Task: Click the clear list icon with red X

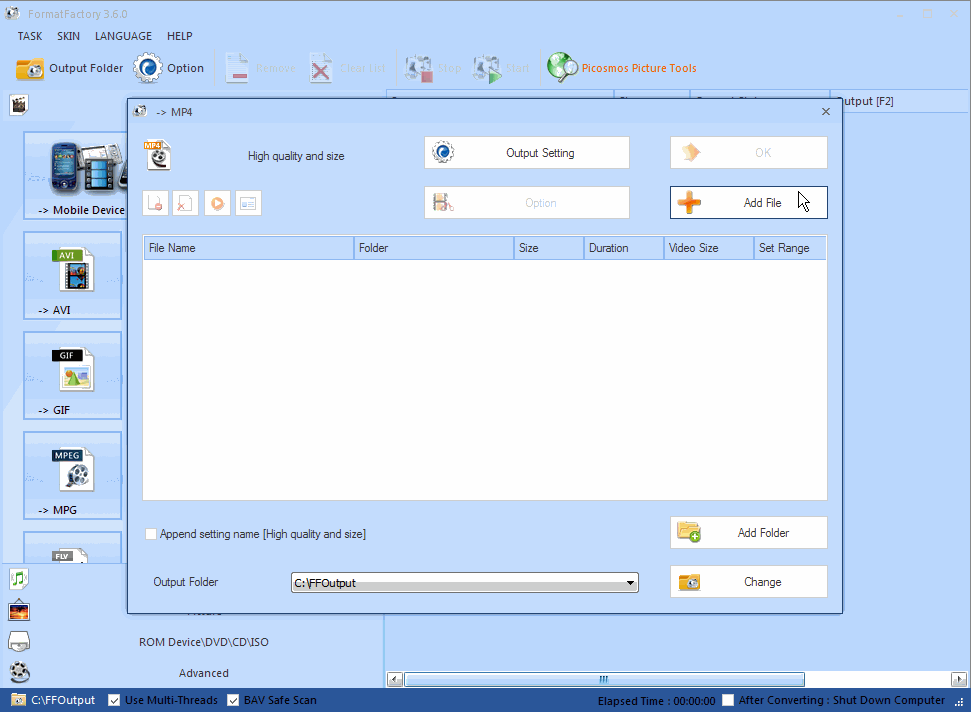Action: coord(185,202)
